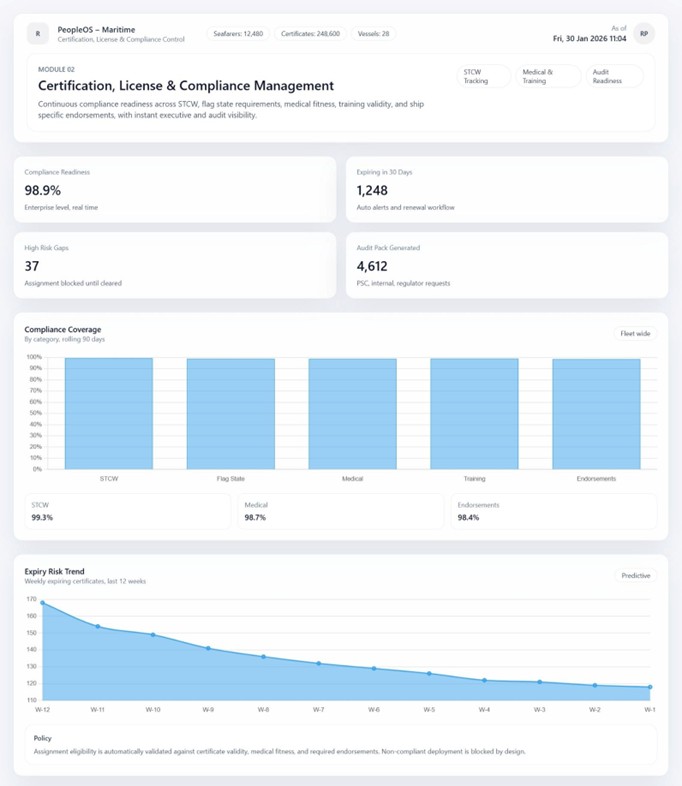Open the RP user avatar
This screenshot has height=786, width=682.
[644, 33]
